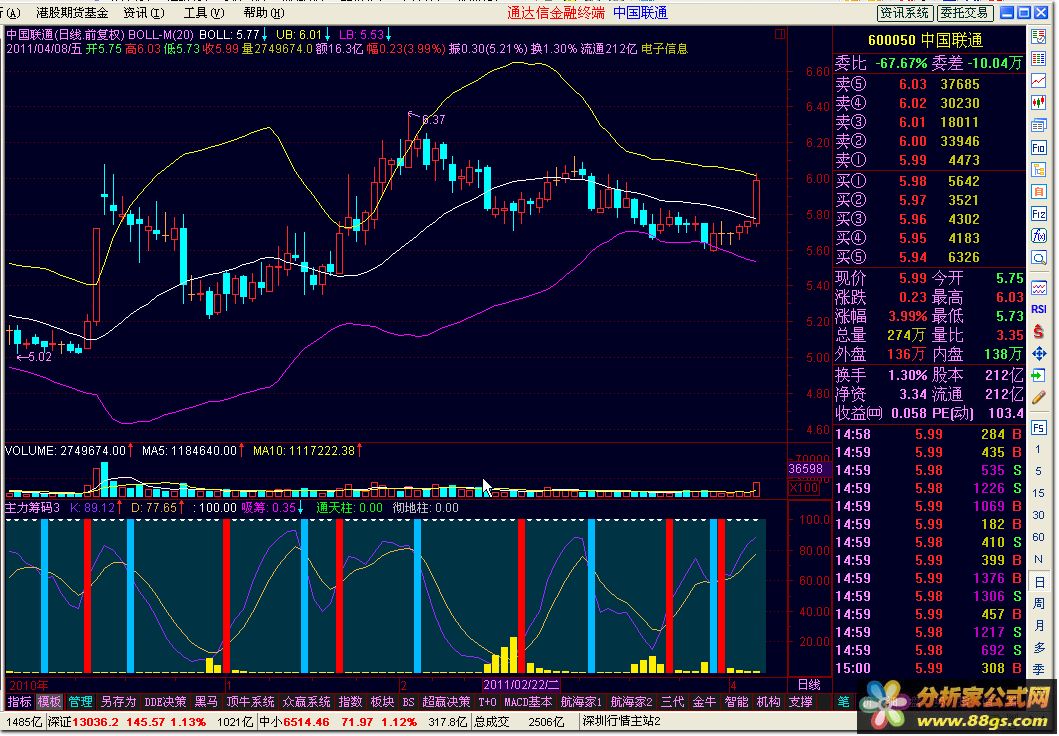The image size is (1059, 736).
Task: Click the 笔 tab below tick list
Action: [844, 702]
